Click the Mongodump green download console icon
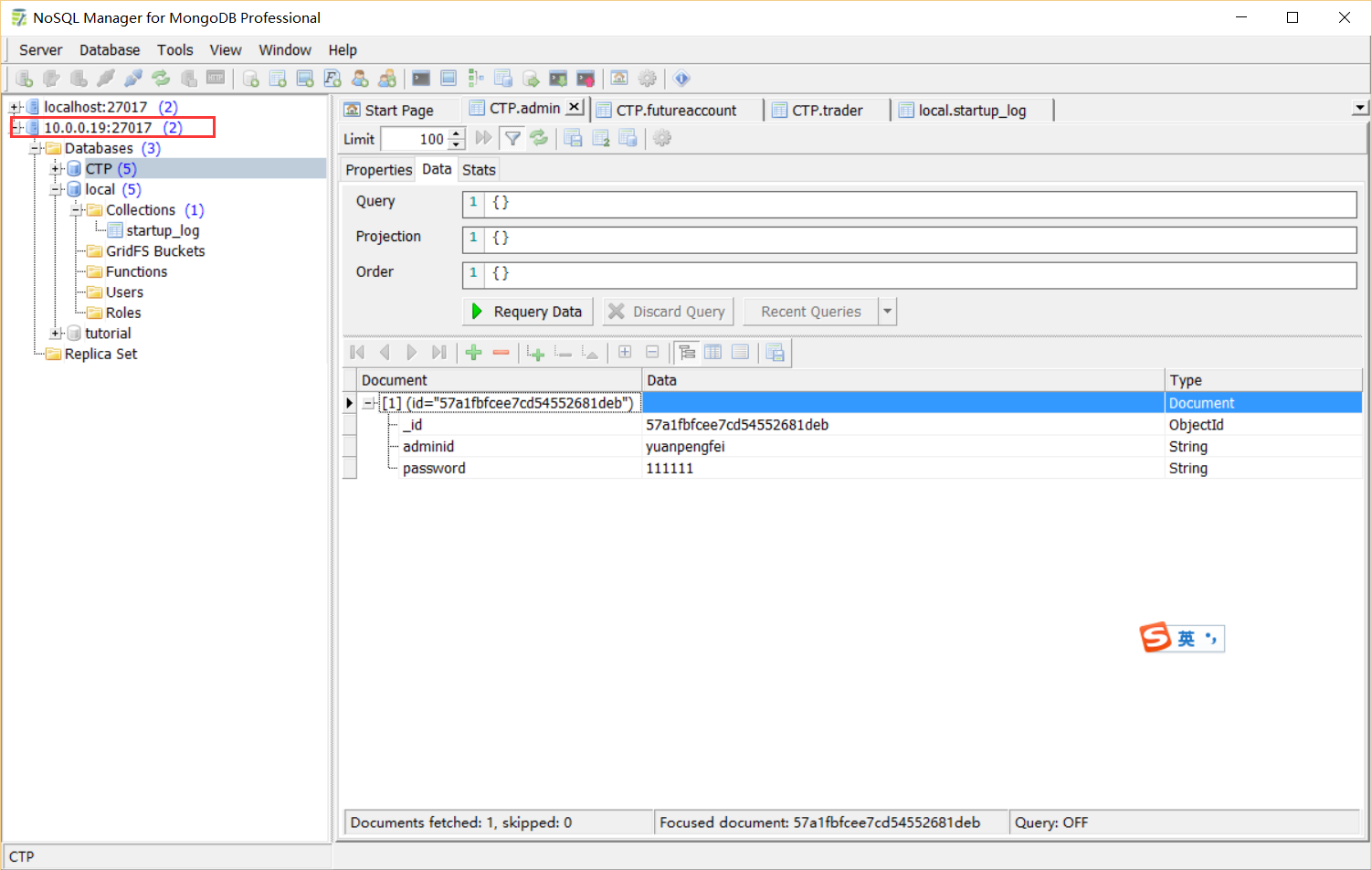 558,79
